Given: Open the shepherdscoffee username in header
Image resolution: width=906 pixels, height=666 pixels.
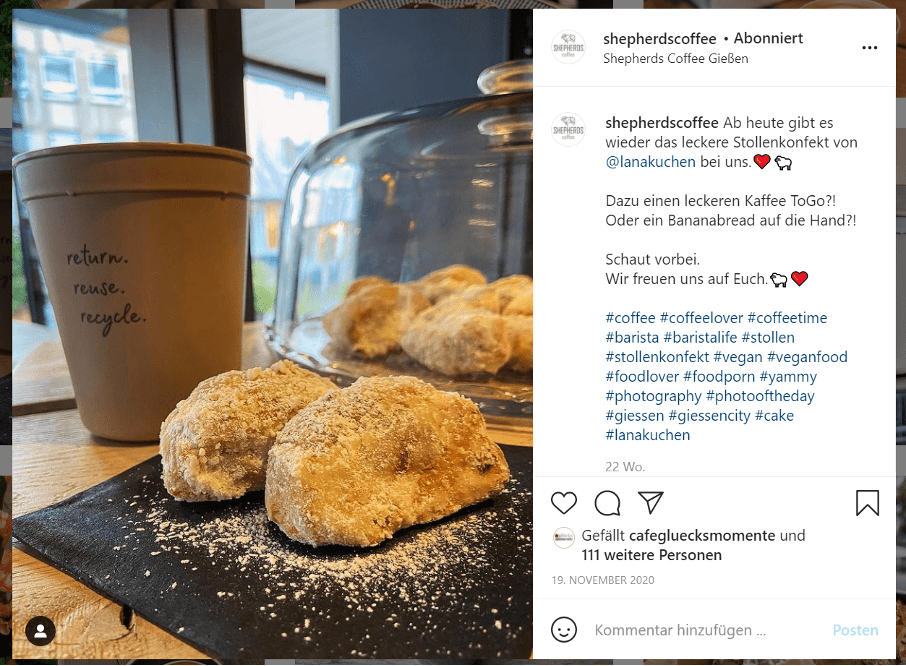Looking at the screenshot, I should tap(659, 39).
